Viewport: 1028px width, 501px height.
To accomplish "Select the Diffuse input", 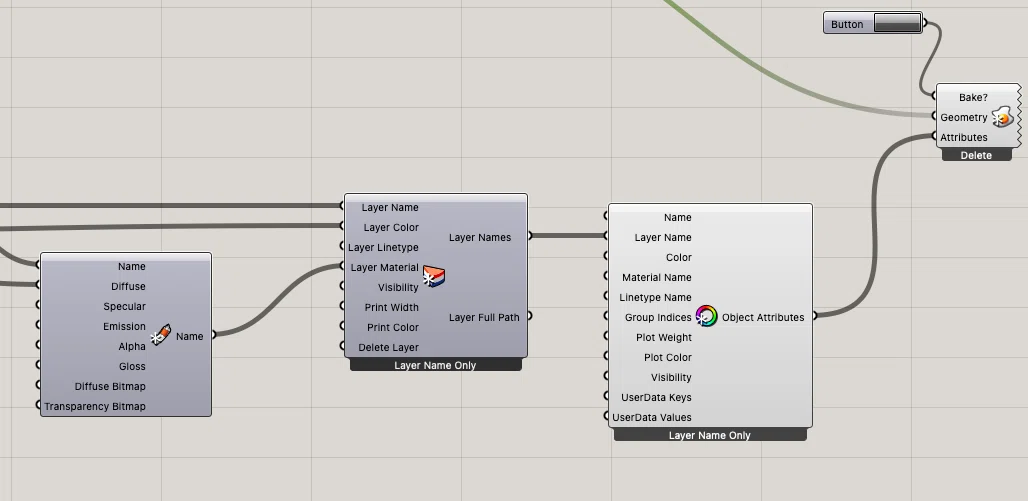I will [128, 287].
